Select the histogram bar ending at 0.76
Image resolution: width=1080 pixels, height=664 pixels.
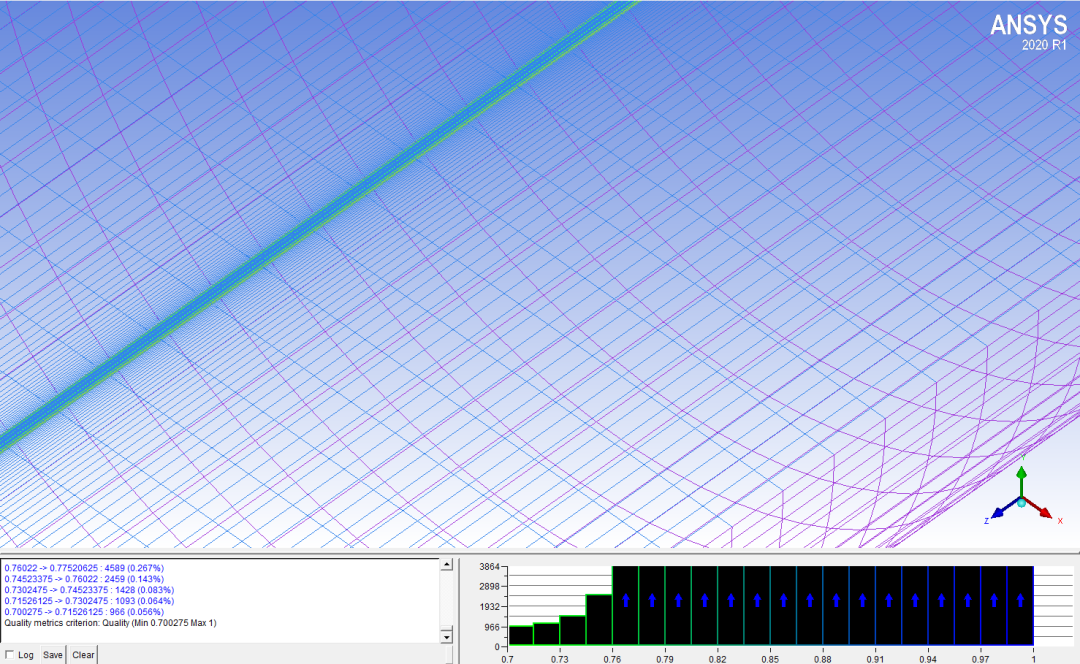tap(599, 620)
